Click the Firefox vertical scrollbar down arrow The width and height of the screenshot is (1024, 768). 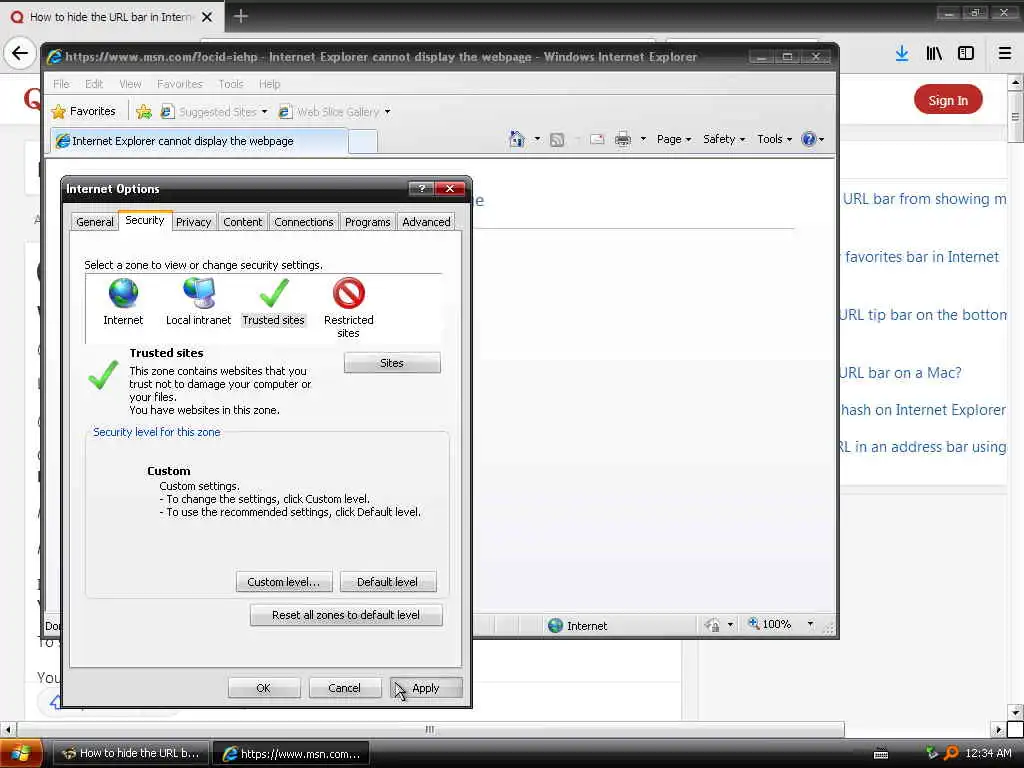[x=1015, y=712]
